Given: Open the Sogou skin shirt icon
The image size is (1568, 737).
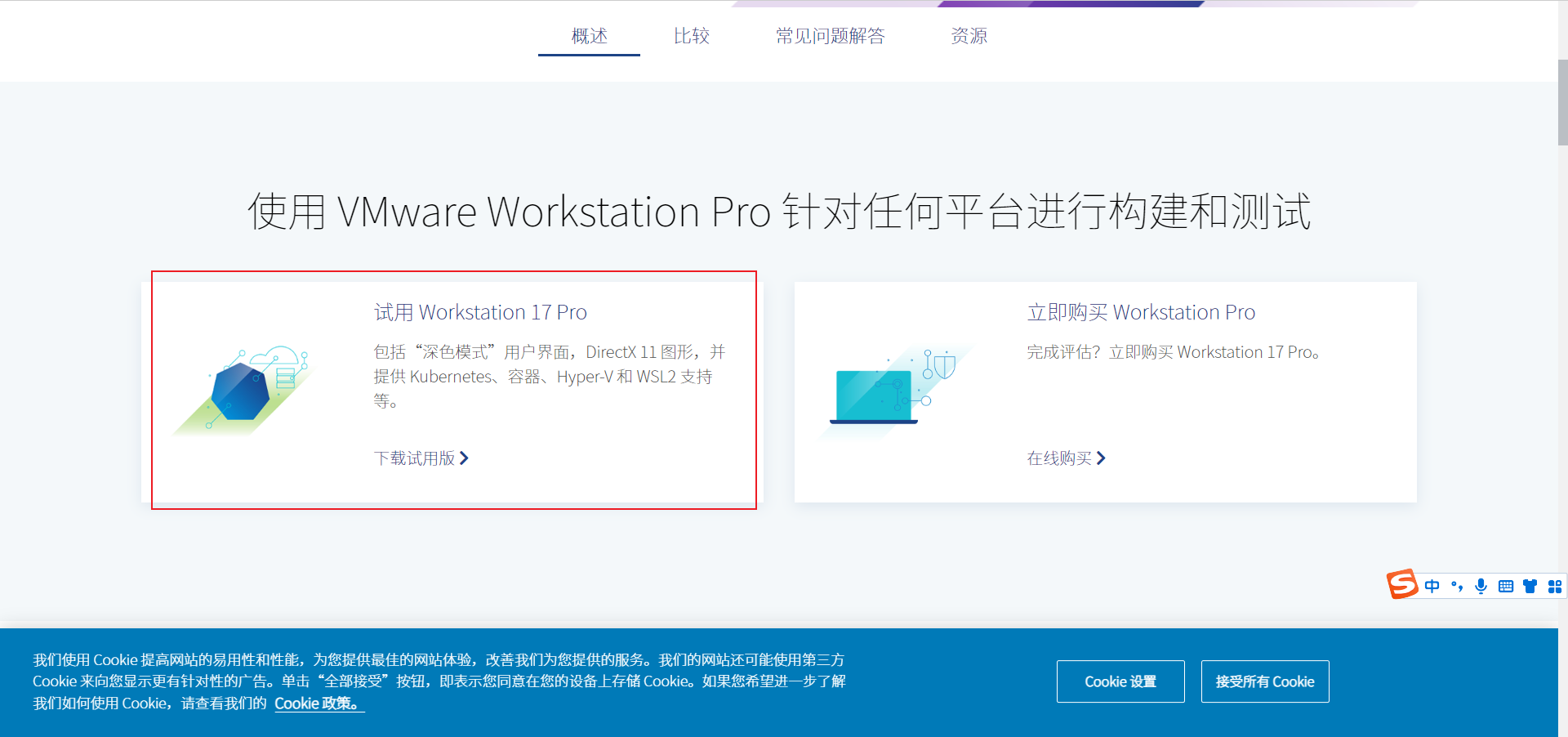Looking at the screenshot, I should 1530,586.
